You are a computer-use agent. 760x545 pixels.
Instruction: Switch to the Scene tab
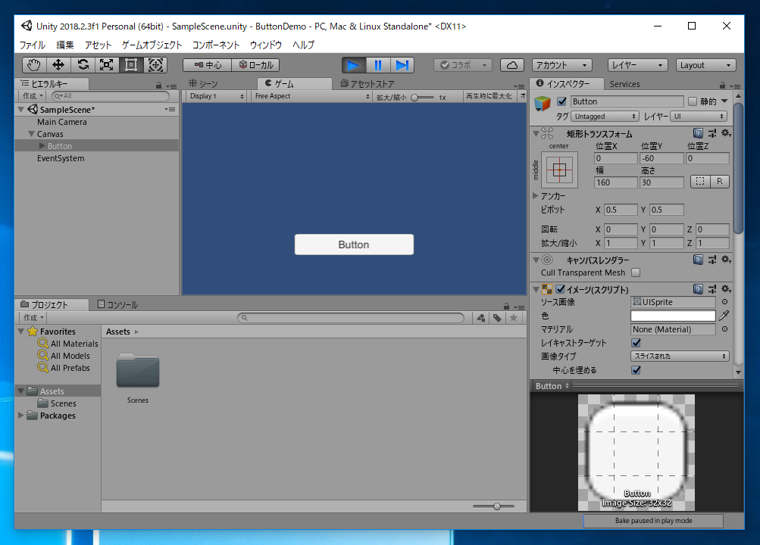(203, 84)
